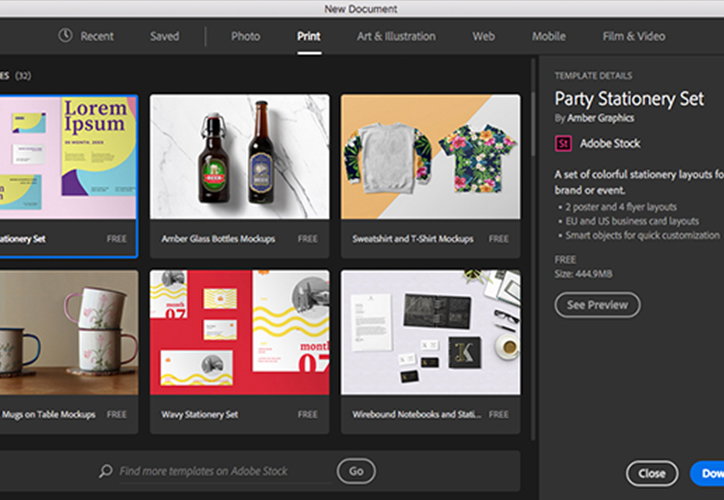Click the Go search button

click(356, 471)
